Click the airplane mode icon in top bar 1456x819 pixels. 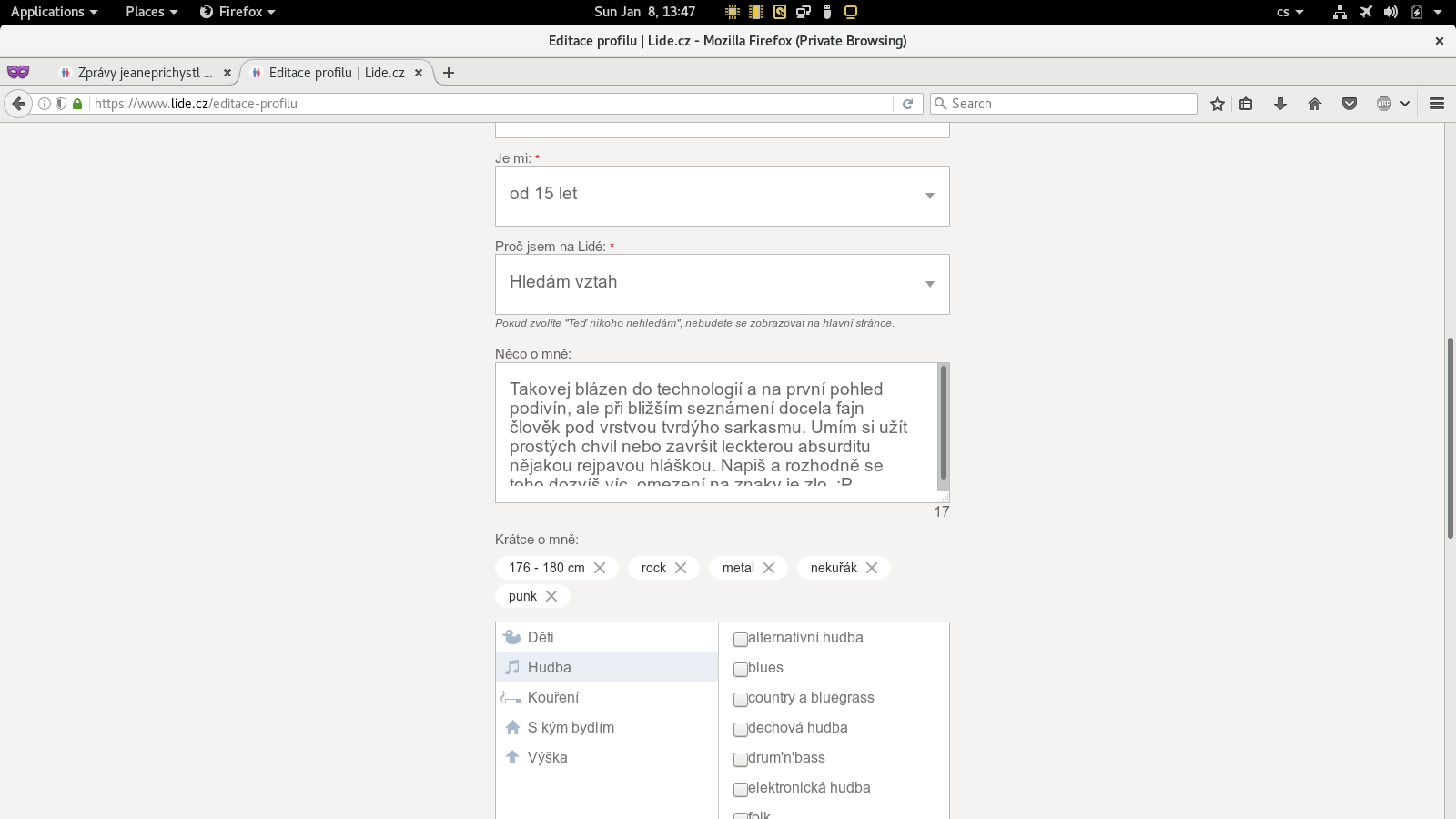[x=1365, y=12]
